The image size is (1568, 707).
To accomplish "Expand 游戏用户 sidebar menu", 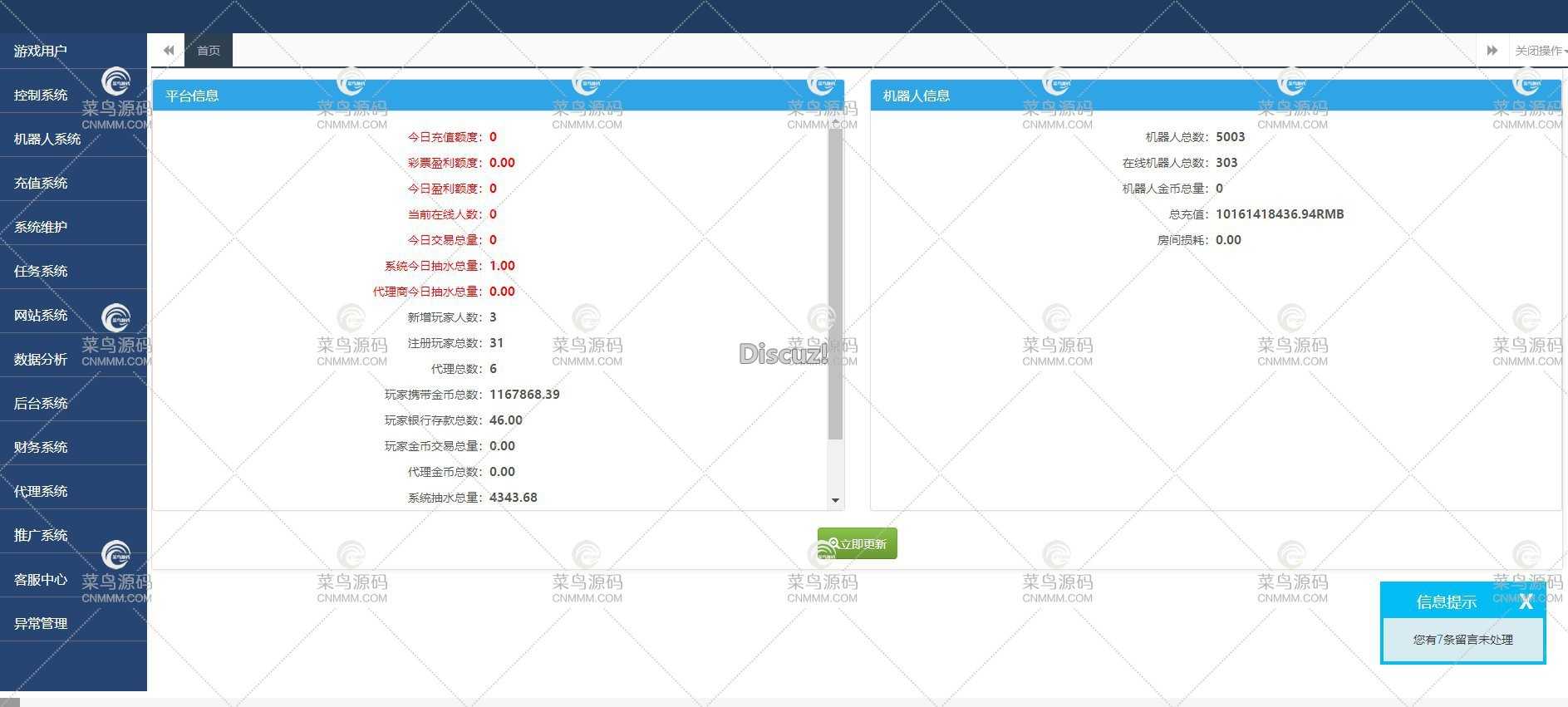I will (x=41, y=52).
